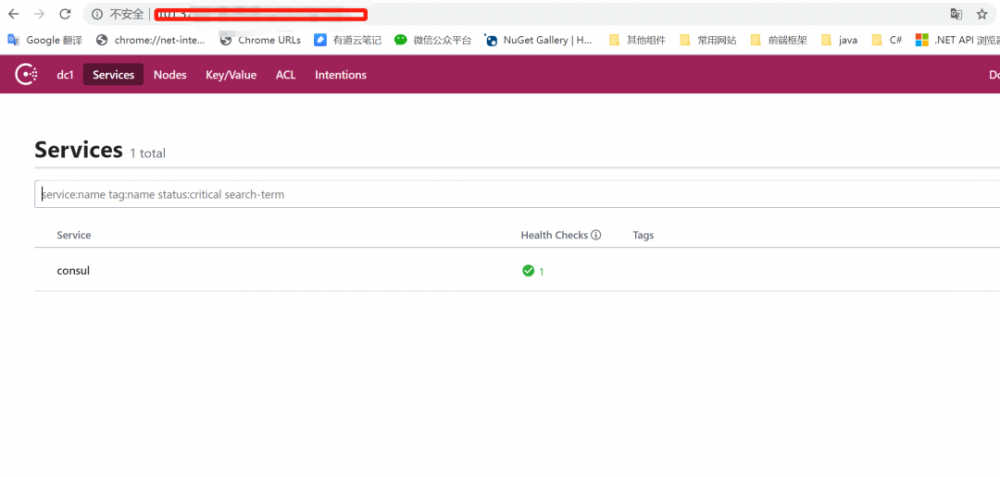
Task: Expand the java bookmark folder
Action: [x=839, y=40]
